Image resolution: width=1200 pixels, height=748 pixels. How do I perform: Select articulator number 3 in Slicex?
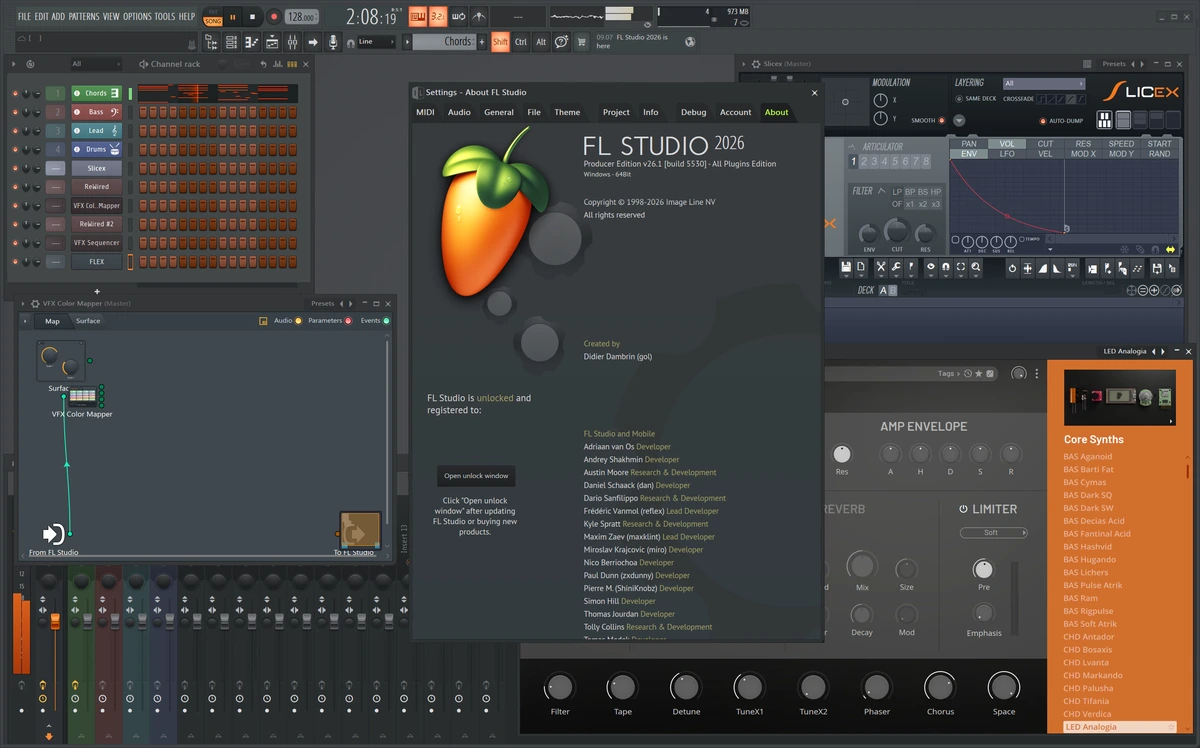coord(874,161)
